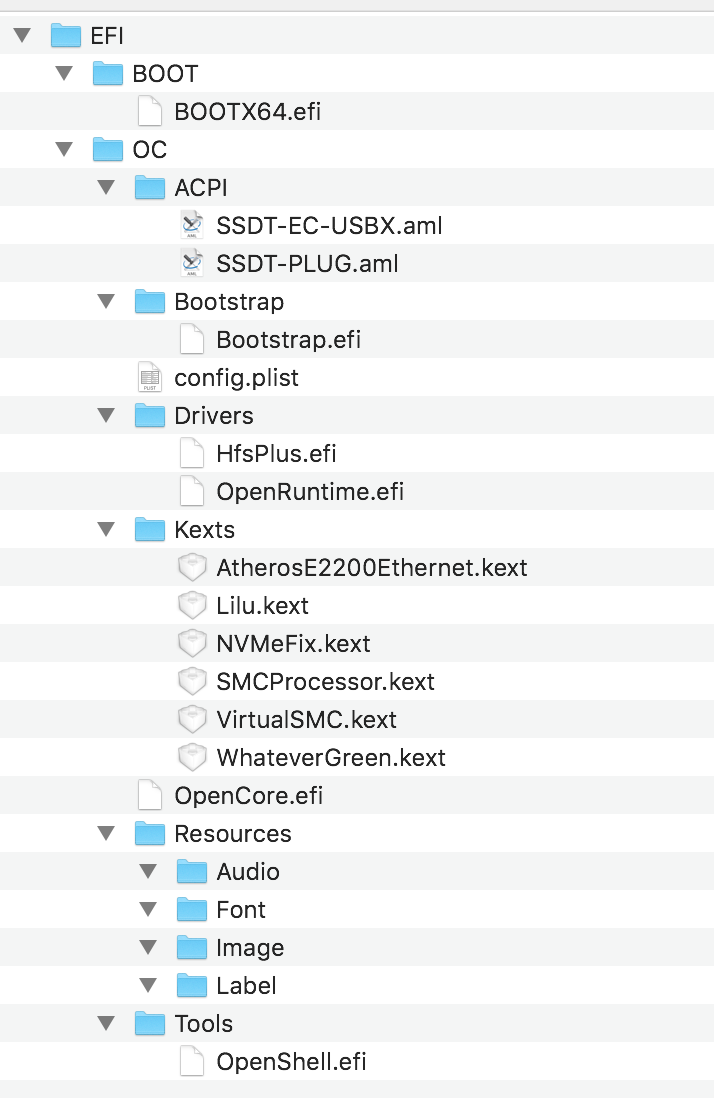Screen dimensions: 714x1098
Task: Select the Bootstrap.efi file name
Action: [x=288, y=340]
